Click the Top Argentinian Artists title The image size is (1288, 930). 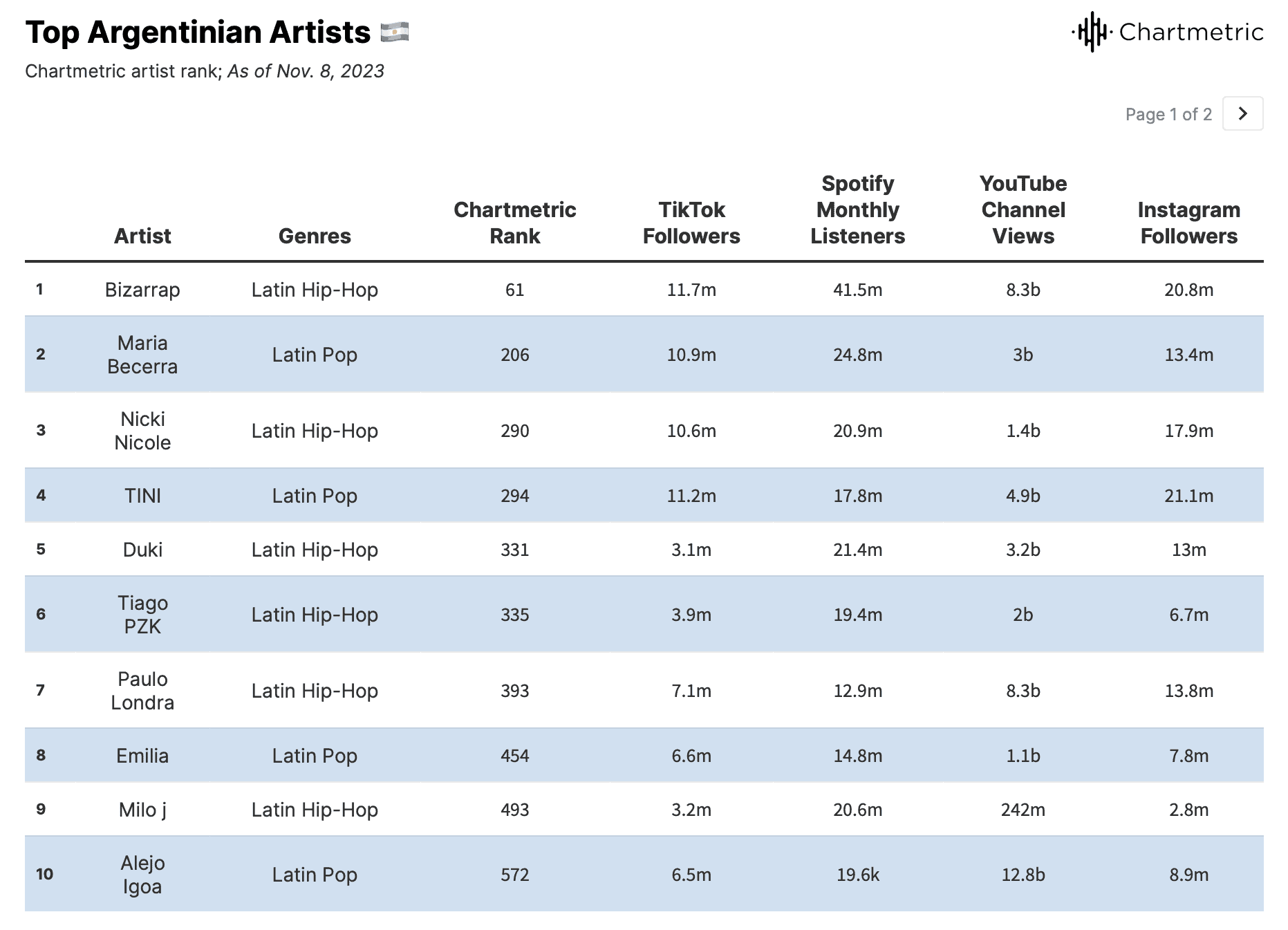pyautogui.click(x=197, y=32)
